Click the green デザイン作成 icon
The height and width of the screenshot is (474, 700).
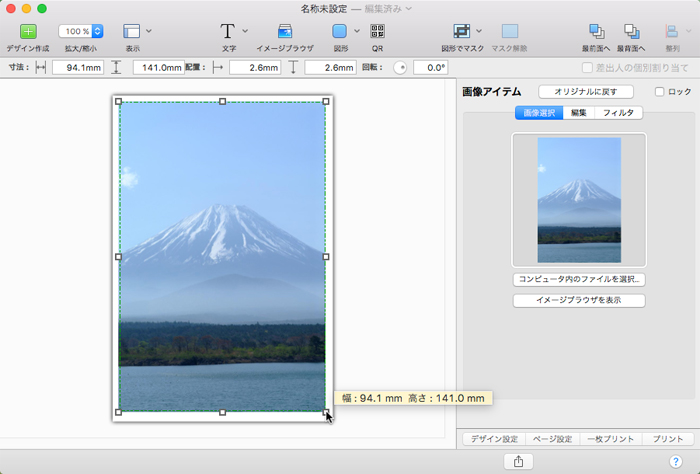coord(27,31)
